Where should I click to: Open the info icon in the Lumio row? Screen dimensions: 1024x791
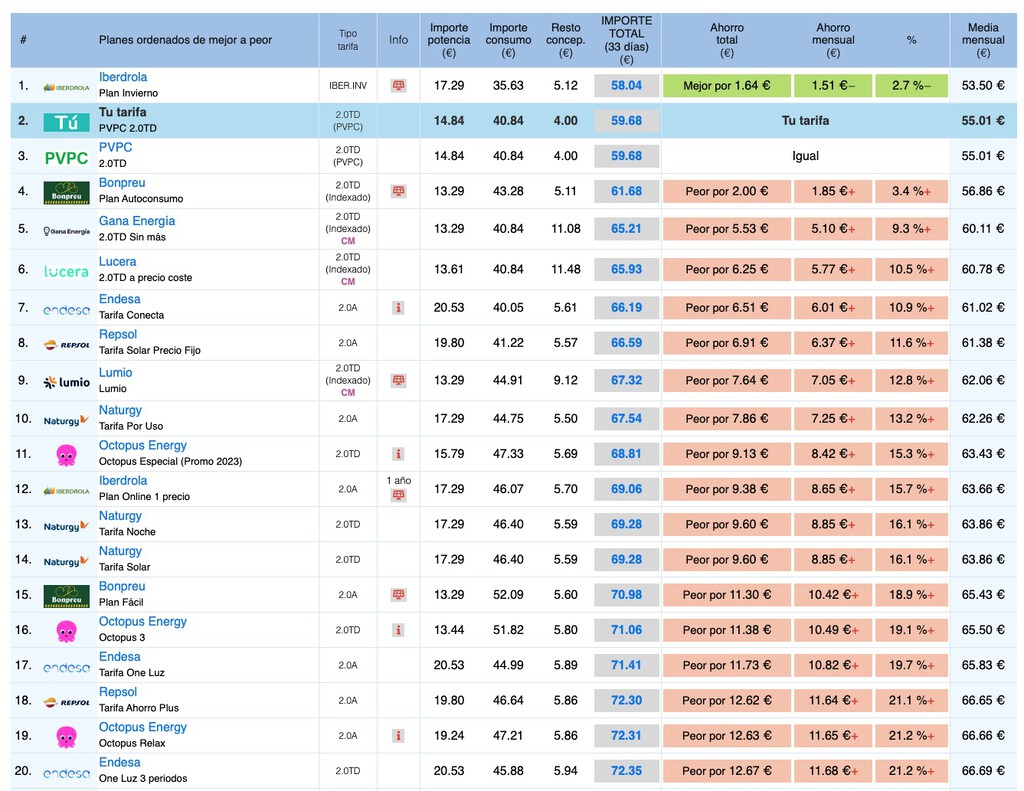click(398, 381)
